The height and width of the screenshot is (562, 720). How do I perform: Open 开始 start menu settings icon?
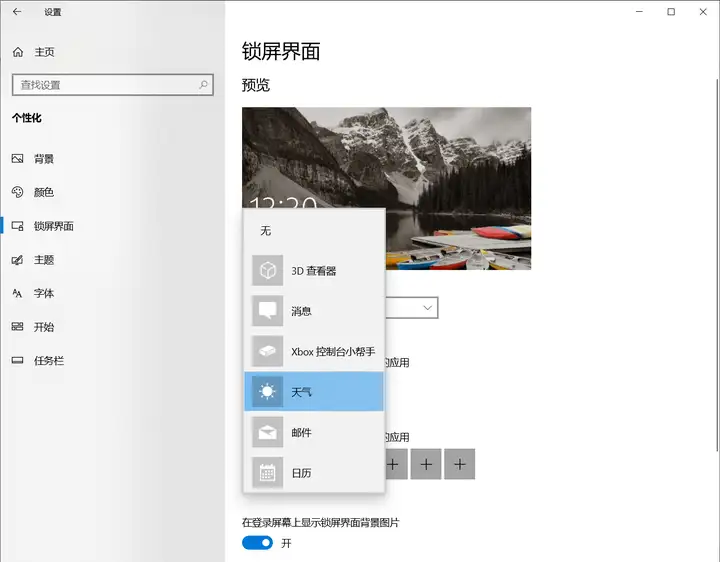[x=17, y=327]
